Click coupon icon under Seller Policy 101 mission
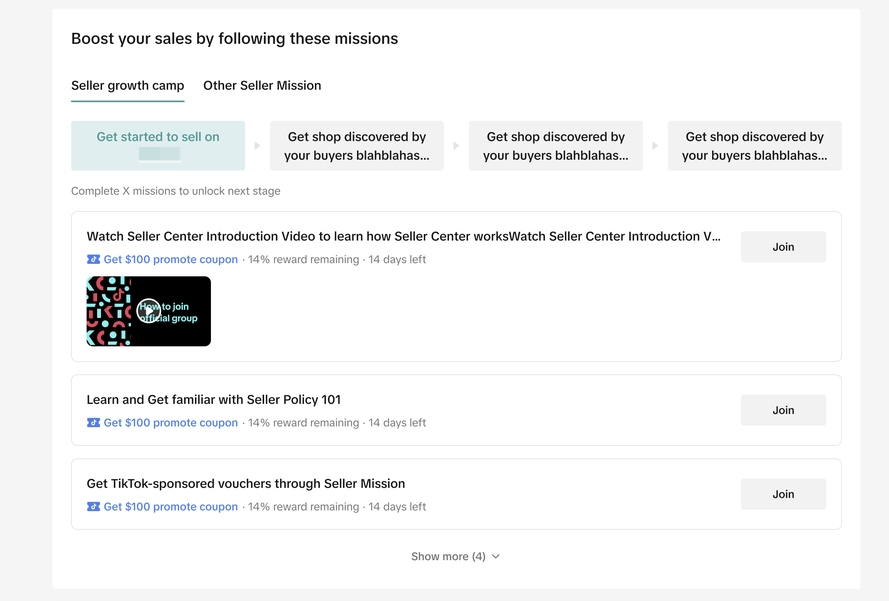This screenshot has width=889, height=601. pyautogui.click(x=94, y=423)
